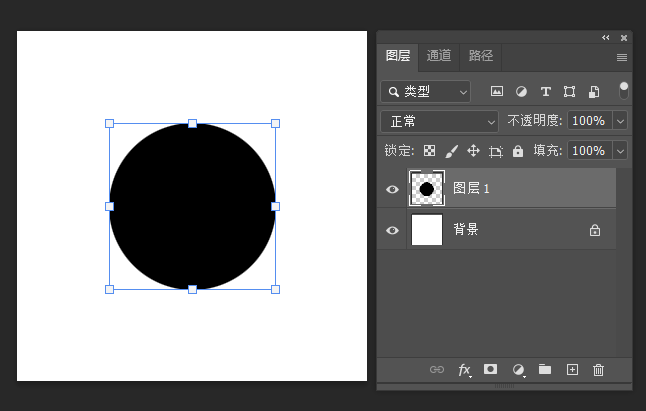Add a layer mask icon

click(491, 369)
